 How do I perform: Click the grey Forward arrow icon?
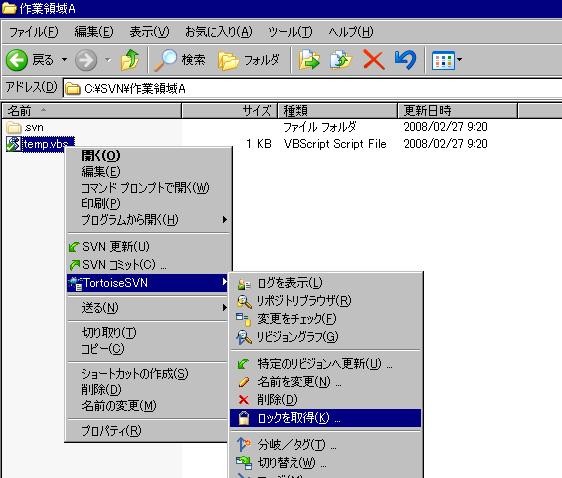pyautogui.click(x=86, y=60)
